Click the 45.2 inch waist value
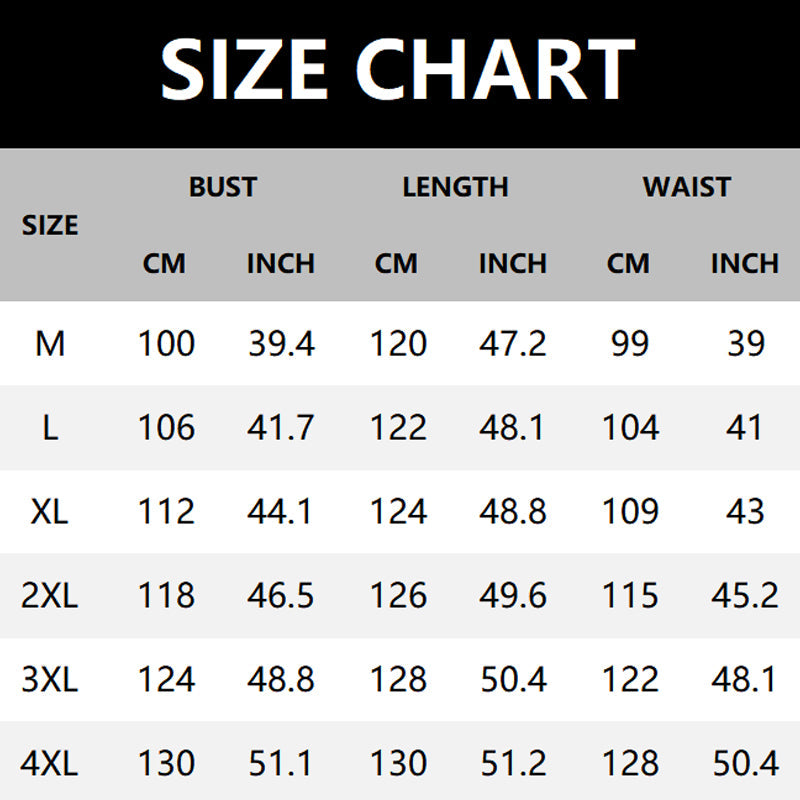This screenshot has width=800, height=800. pyautogui.click(x=745, y=596)
